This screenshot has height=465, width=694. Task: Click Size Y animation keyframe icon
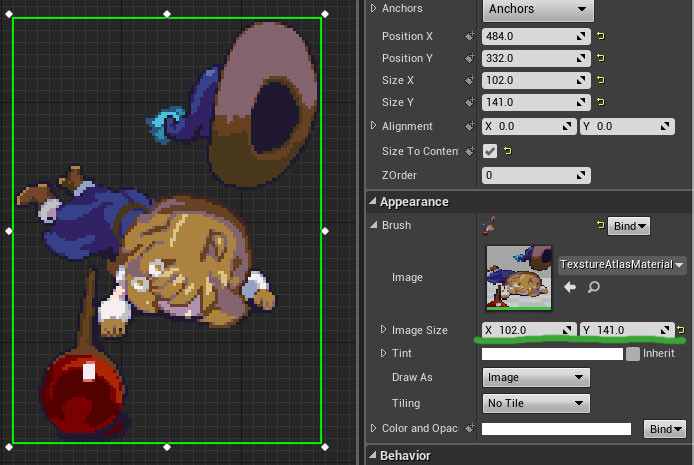[x=470, y=103]
